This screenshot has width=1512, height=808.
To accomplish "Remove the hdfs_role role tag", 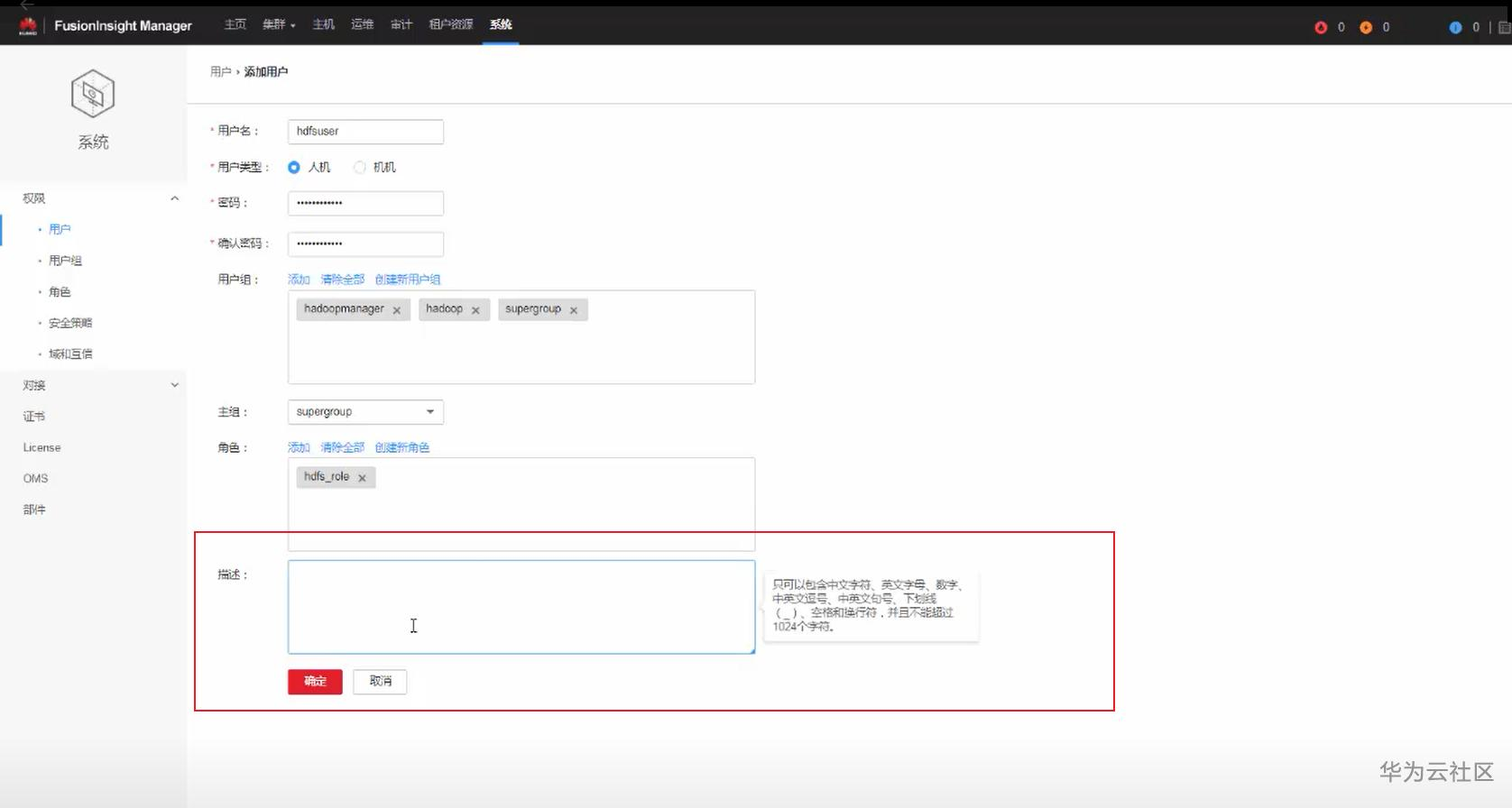I will click(362, 478).
